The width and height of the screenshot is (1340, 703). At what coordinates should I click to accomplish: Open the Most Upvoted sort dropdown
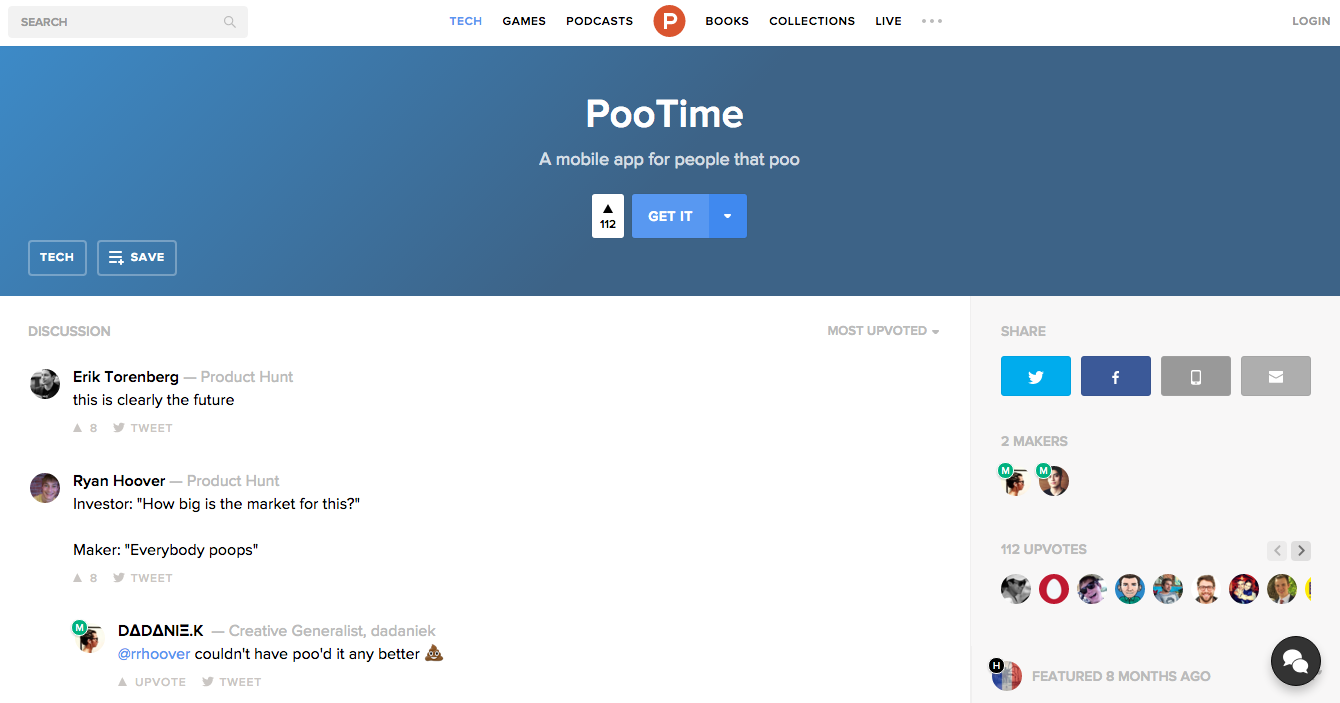[883, 331]
